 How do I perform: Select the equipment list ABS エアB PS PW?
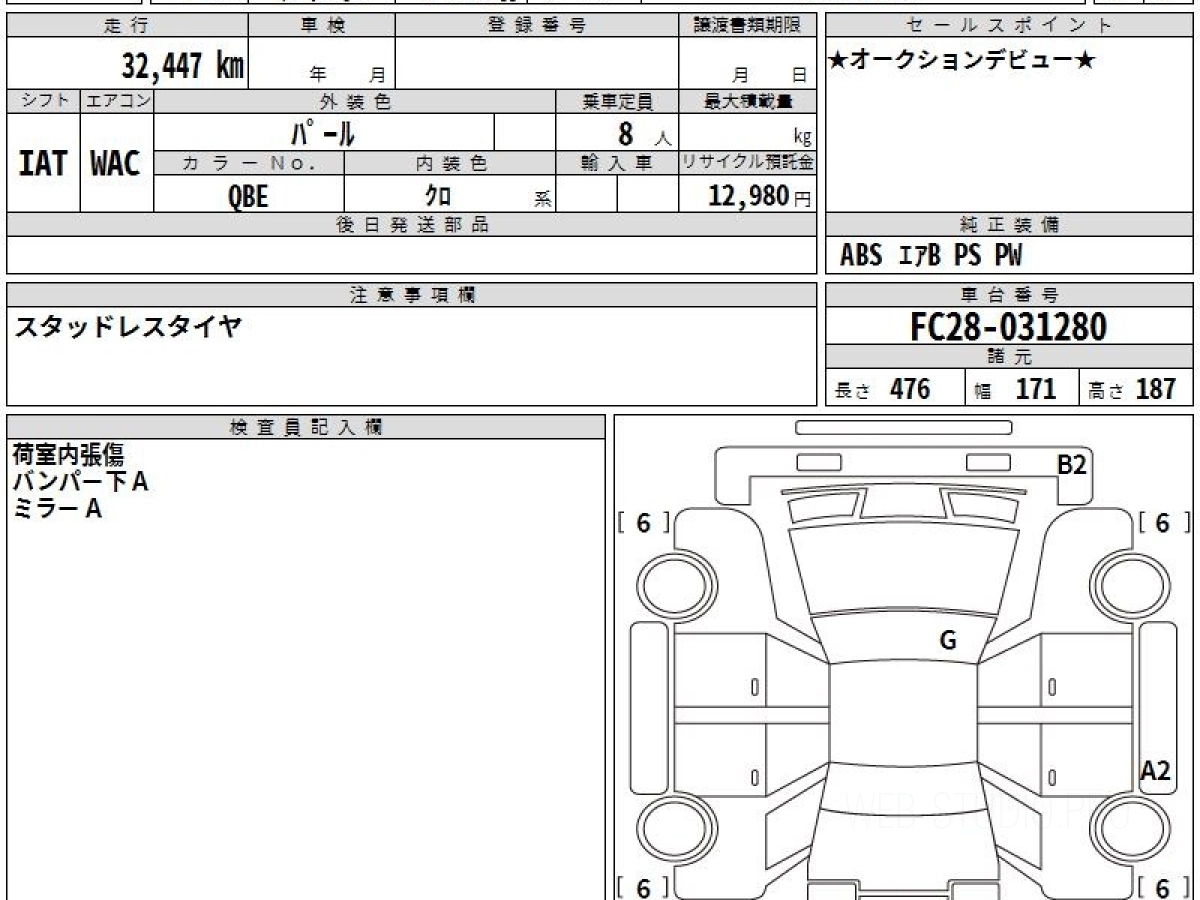pos(931,256)
